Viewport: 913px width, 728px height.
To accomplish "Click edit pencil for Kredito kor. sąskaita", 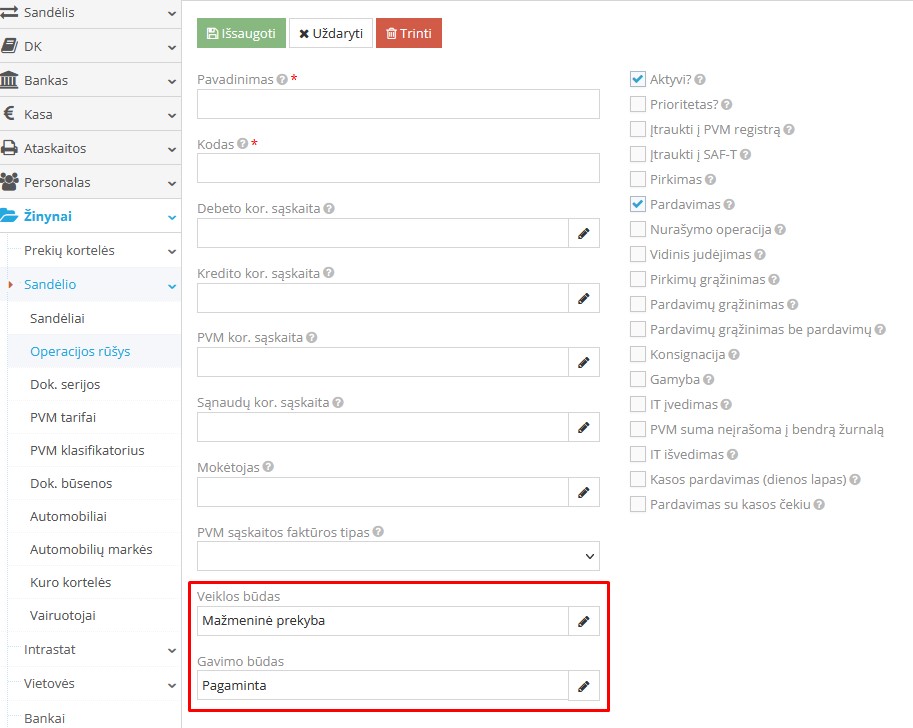I will coord(584,298).
